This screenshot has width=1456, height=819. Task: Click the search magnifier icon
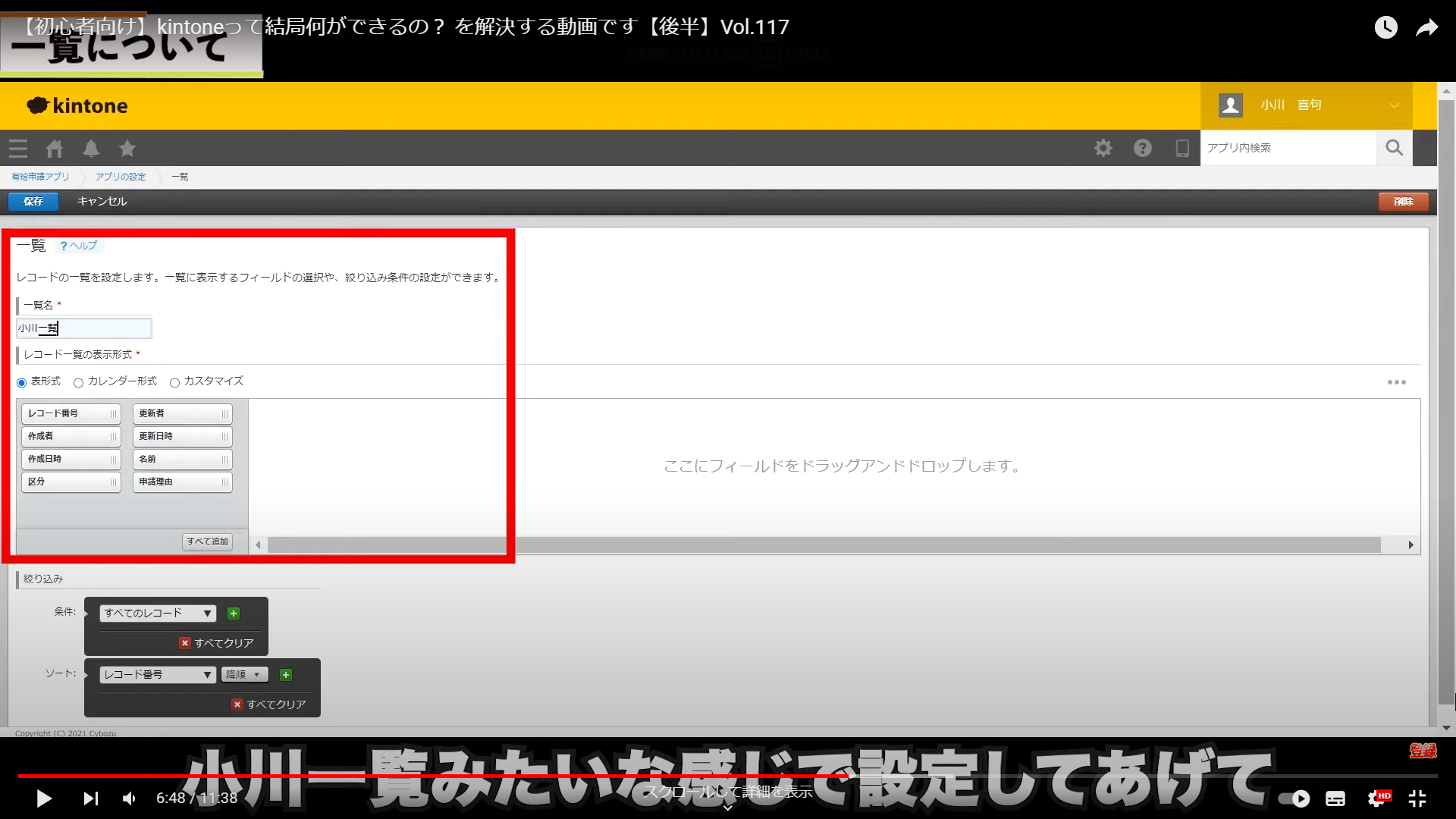point(1394,148)
